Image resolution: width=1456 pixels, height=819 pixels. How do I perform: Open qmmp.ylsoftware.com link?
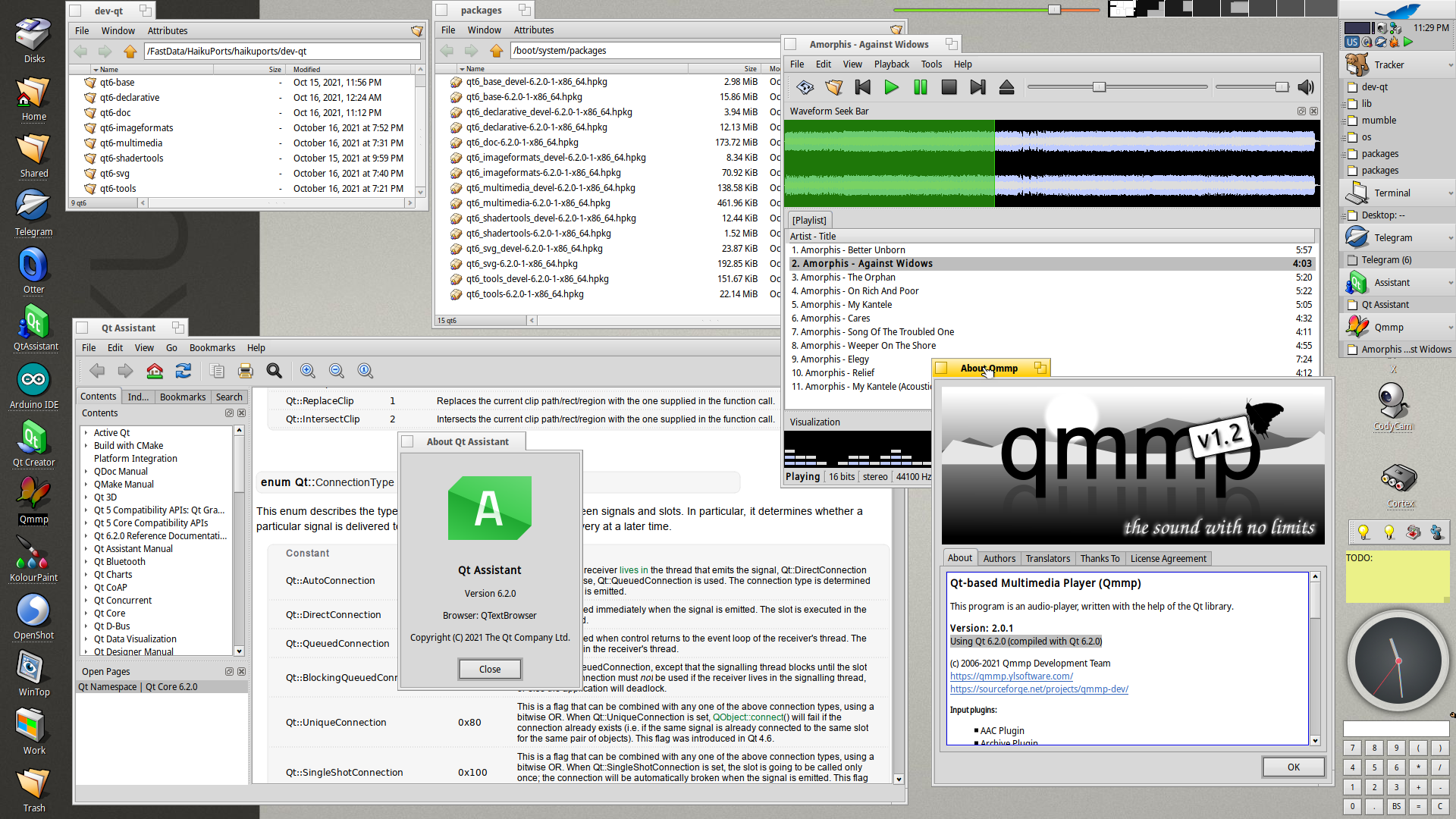coord(1011,676)
